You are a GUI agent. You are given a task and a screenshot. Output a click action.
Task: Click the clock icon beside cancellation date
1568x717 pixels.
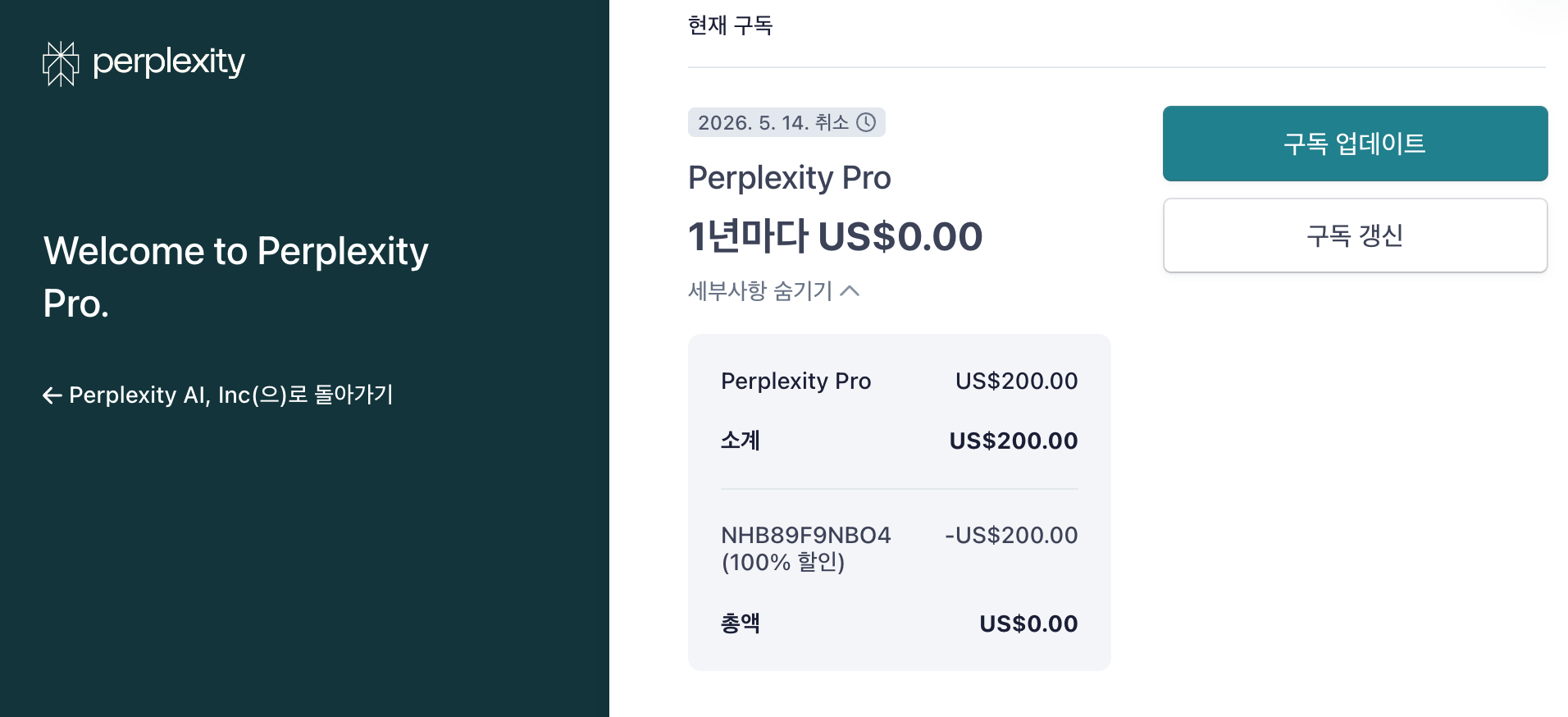[866, 122]
